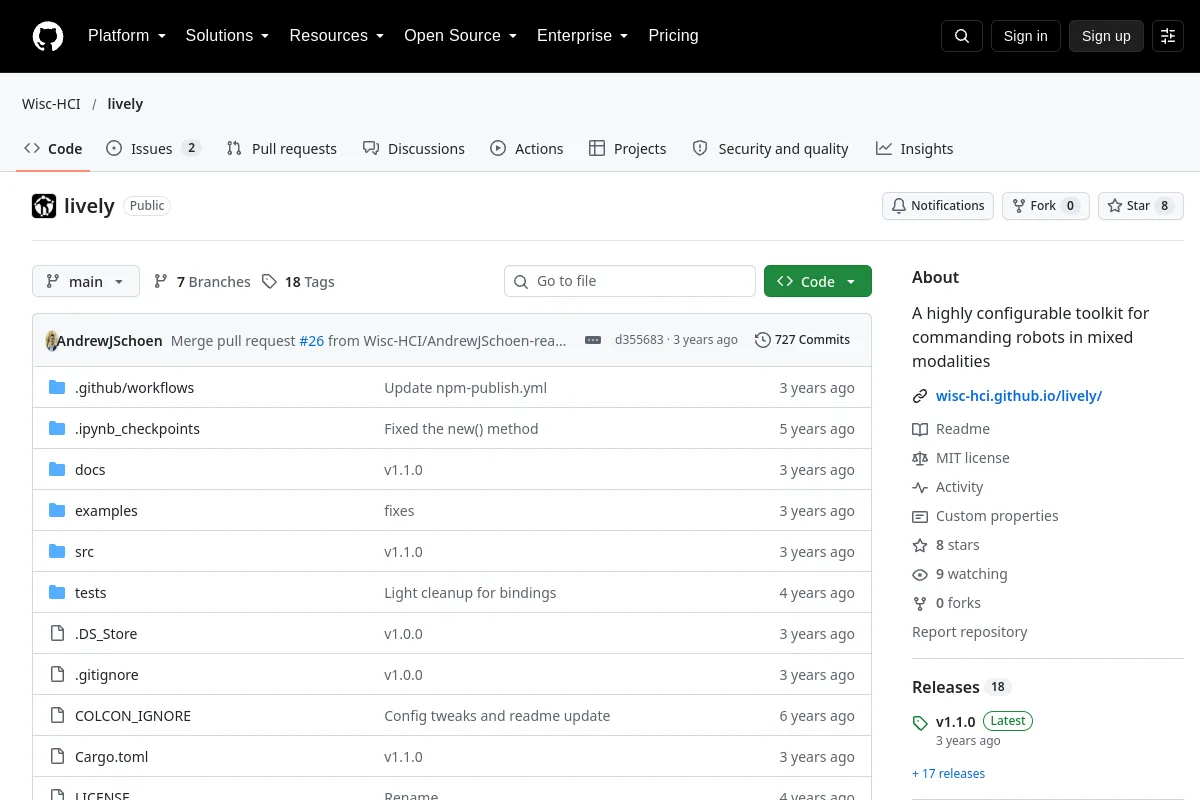Click the link icon beside website URL

(920, 396)
